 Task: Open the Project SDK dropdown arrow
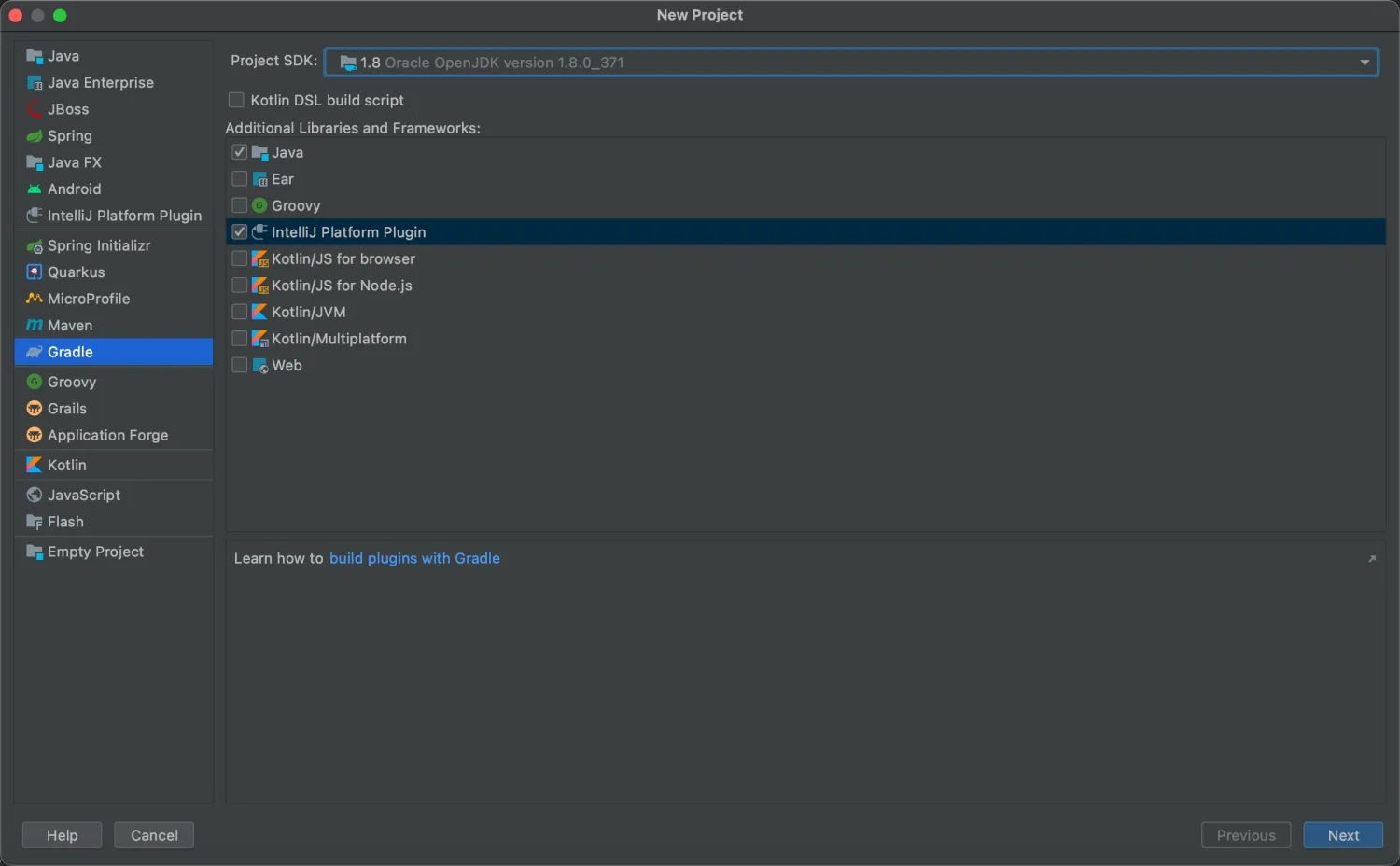point(1365,63)
